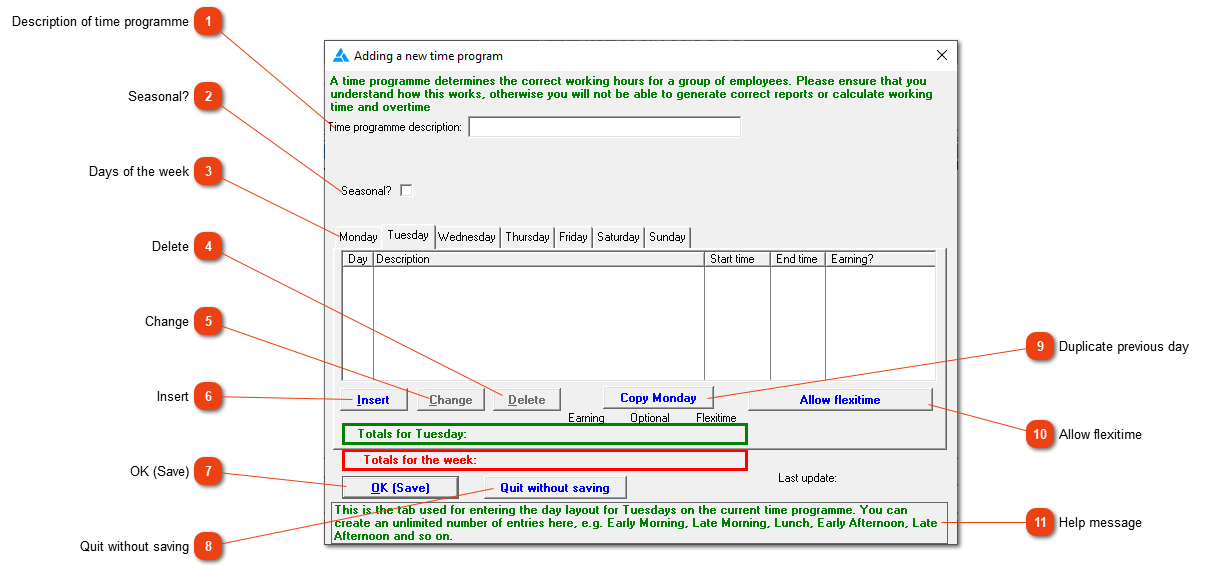Click the empty day layout list area

click(x=639, y=322)
